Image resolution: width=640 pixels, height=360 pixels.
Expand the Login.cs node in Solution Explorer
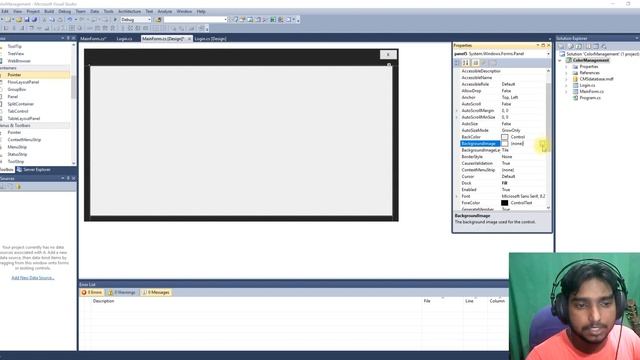[x=567, y=85]
